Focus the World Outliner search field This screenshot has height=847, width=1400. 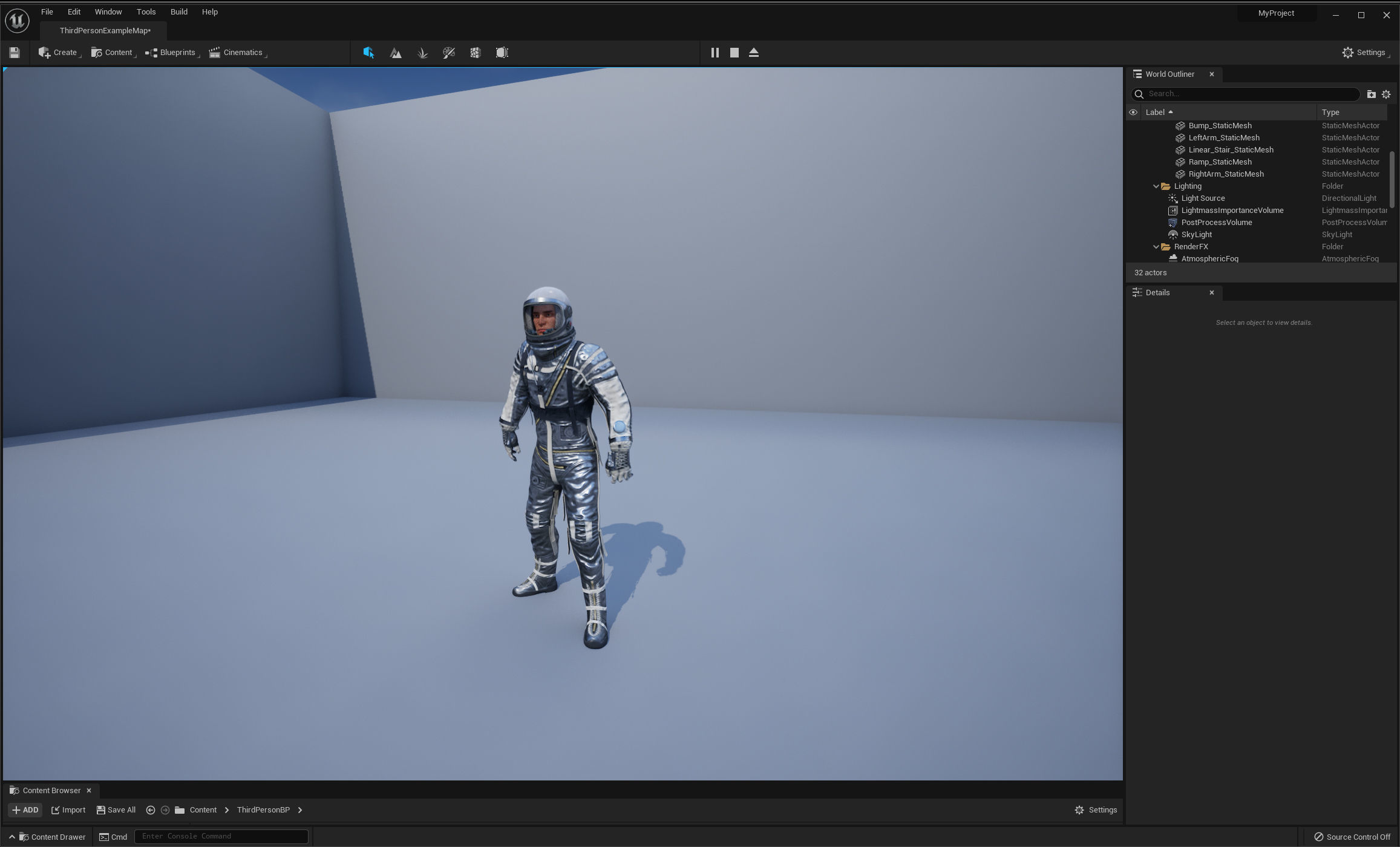point(1246,94)
